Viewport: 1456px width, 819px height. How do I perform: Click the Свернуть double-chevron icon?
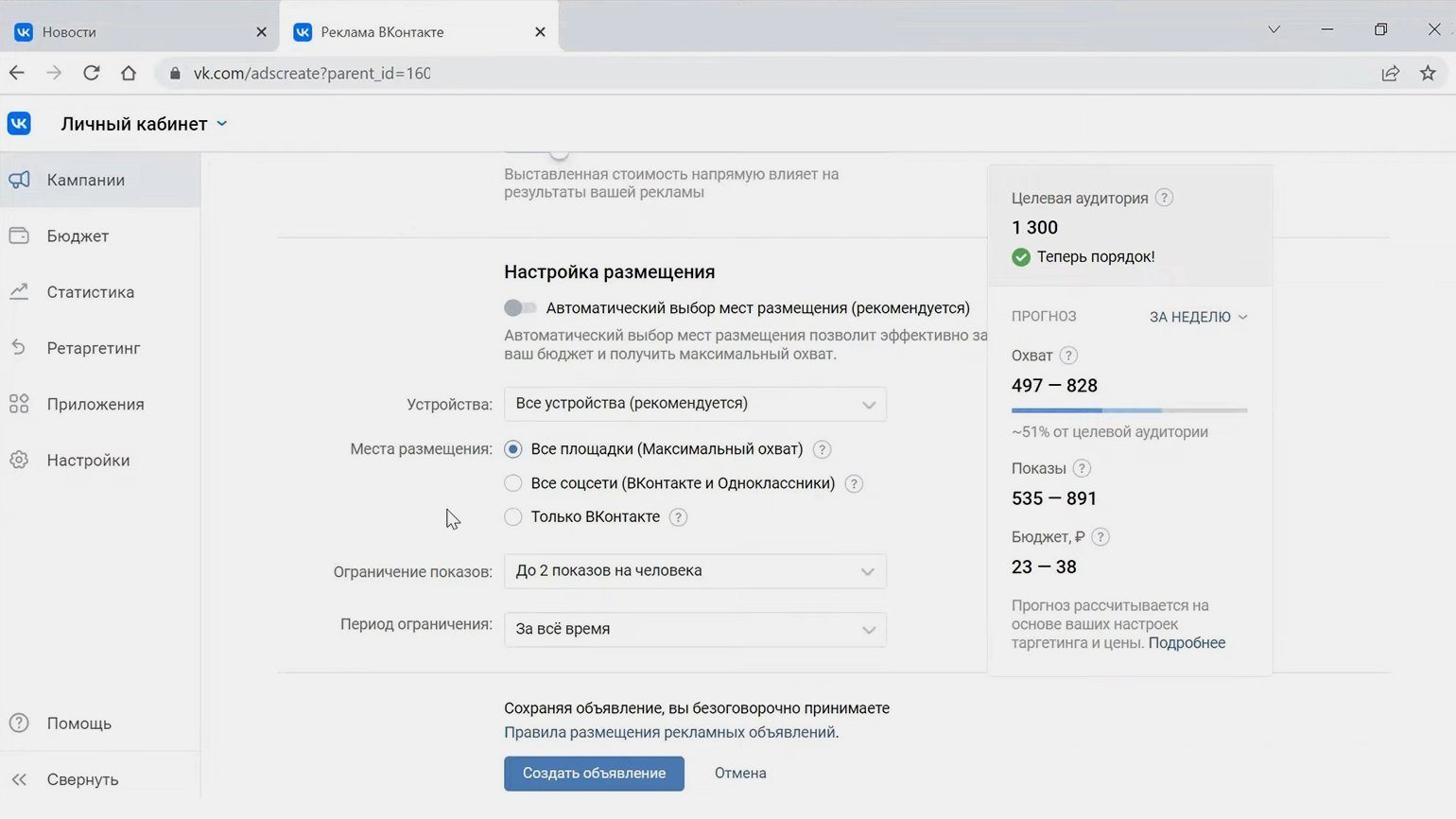(19, 779)
